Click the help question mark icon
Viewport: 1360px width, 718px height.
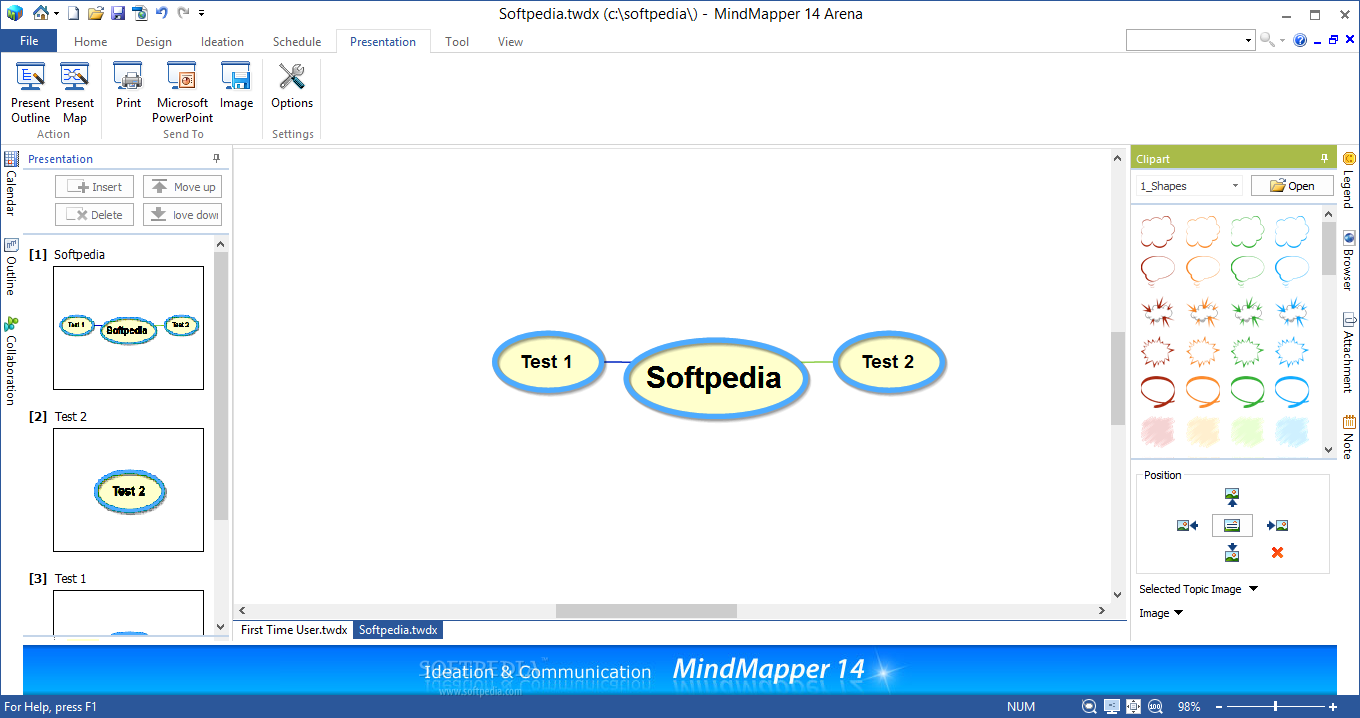[x=1300, y=40]
